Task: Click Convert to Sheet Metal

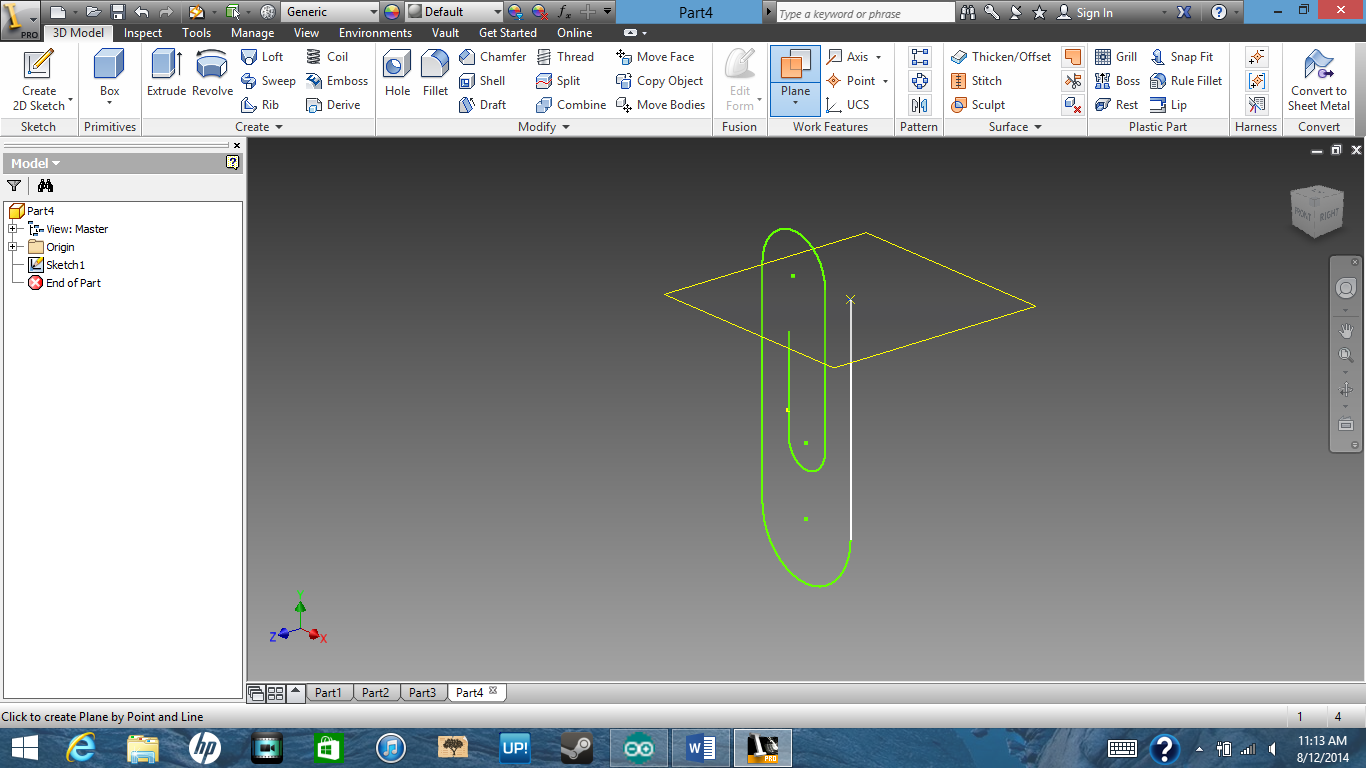Action: point(1318,80)
